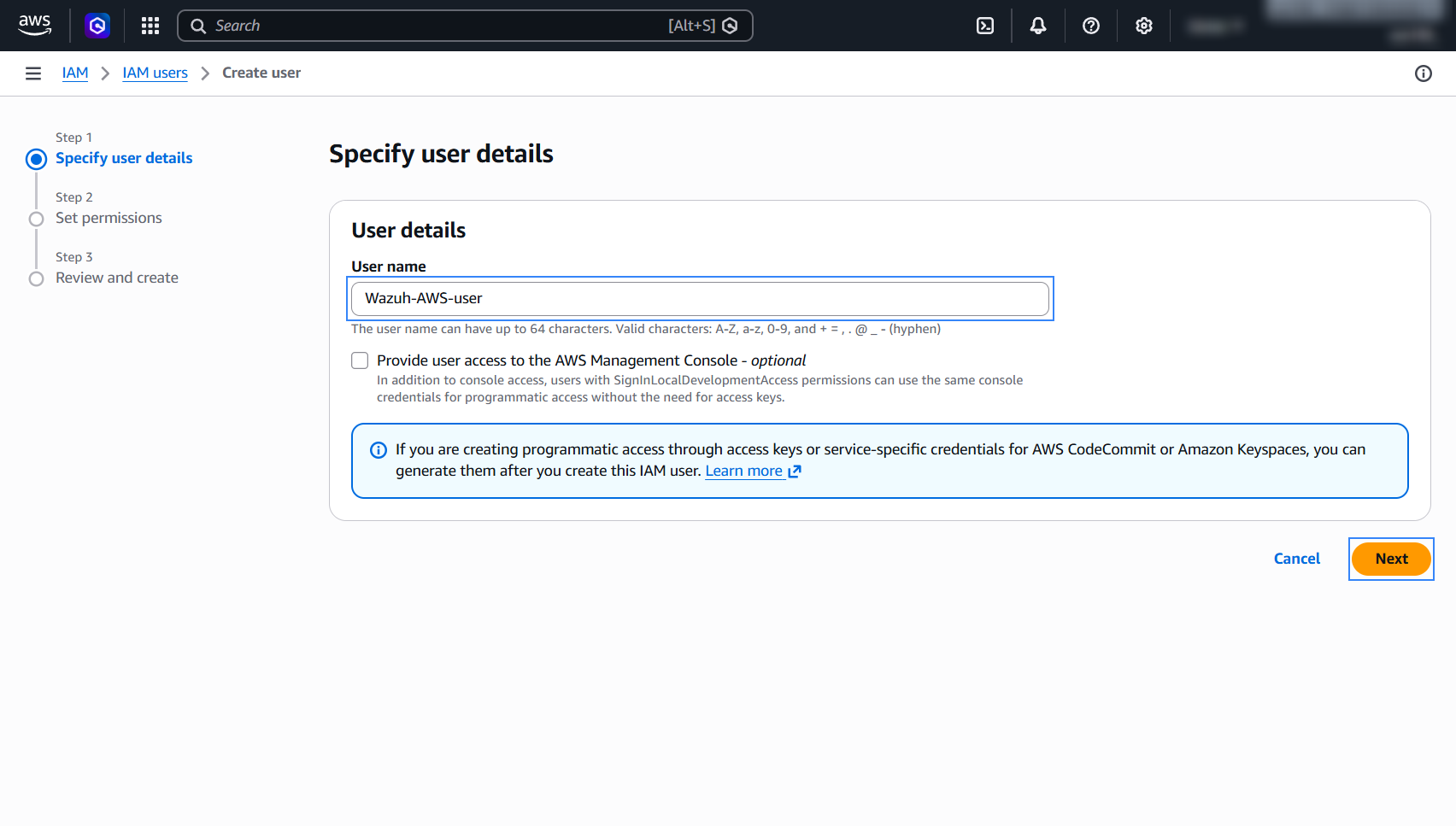
Task: Click the 'User name' field label
Action: coord(389,267)
